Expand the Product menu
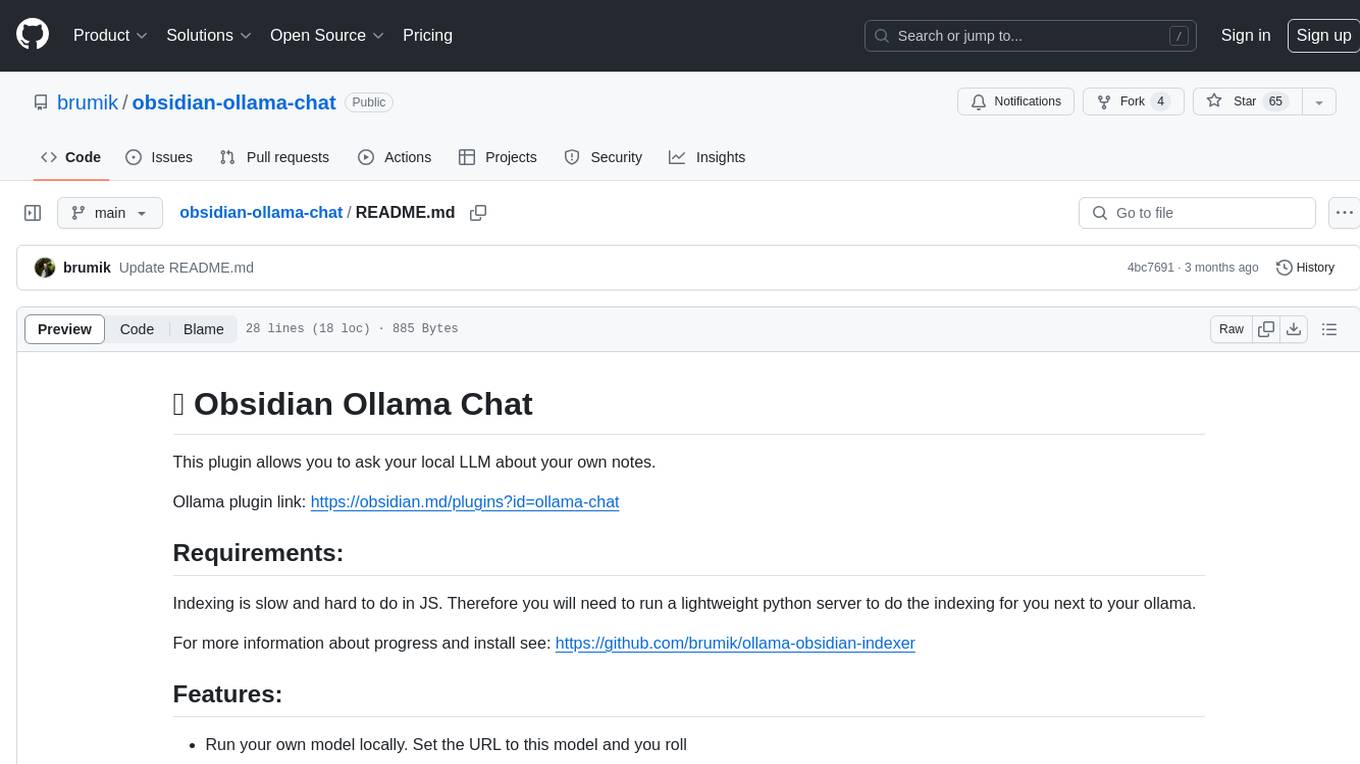This screenshot has height=764, width=1360. pyautogui.click(x=110, y=35)
